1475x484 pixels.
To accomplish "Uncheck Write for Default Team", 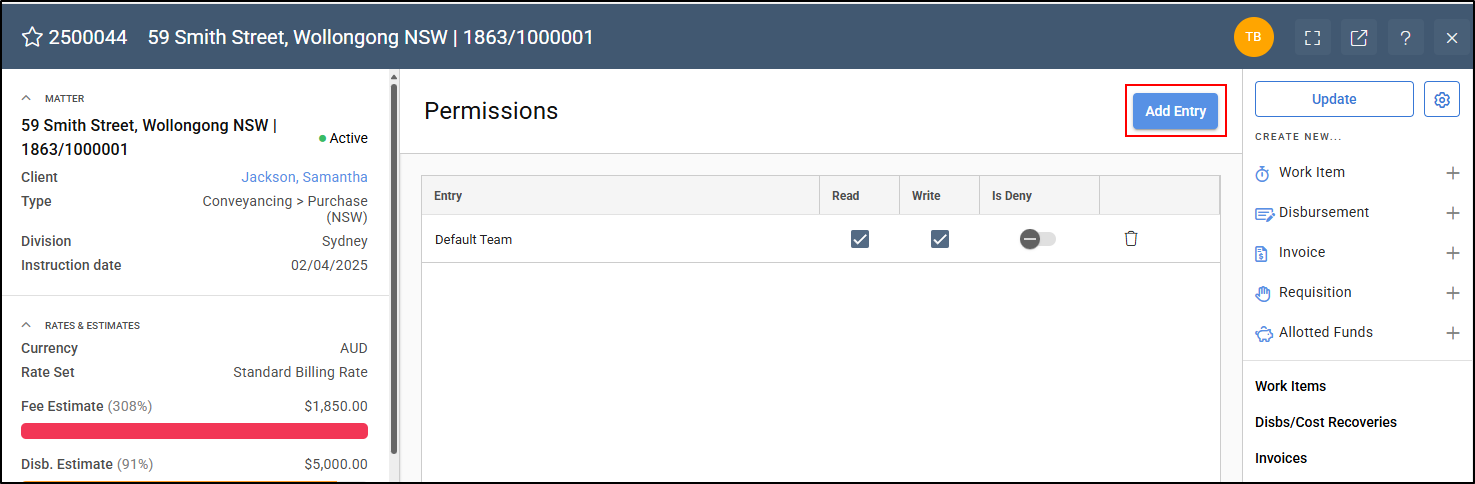I will tap(940, 239).
